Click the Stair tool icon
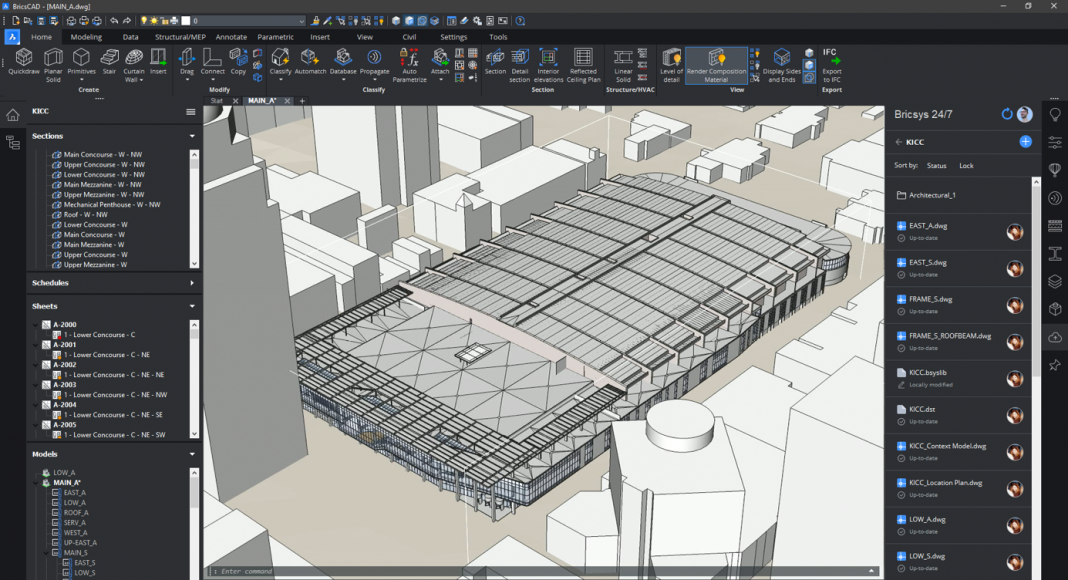This screenshot has height=580, width=1068. point(109,59)
